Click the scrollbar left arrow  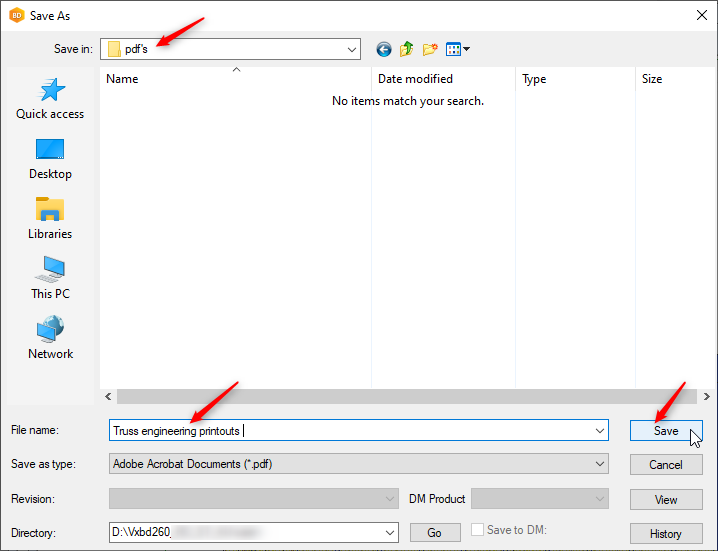[108, 396]
